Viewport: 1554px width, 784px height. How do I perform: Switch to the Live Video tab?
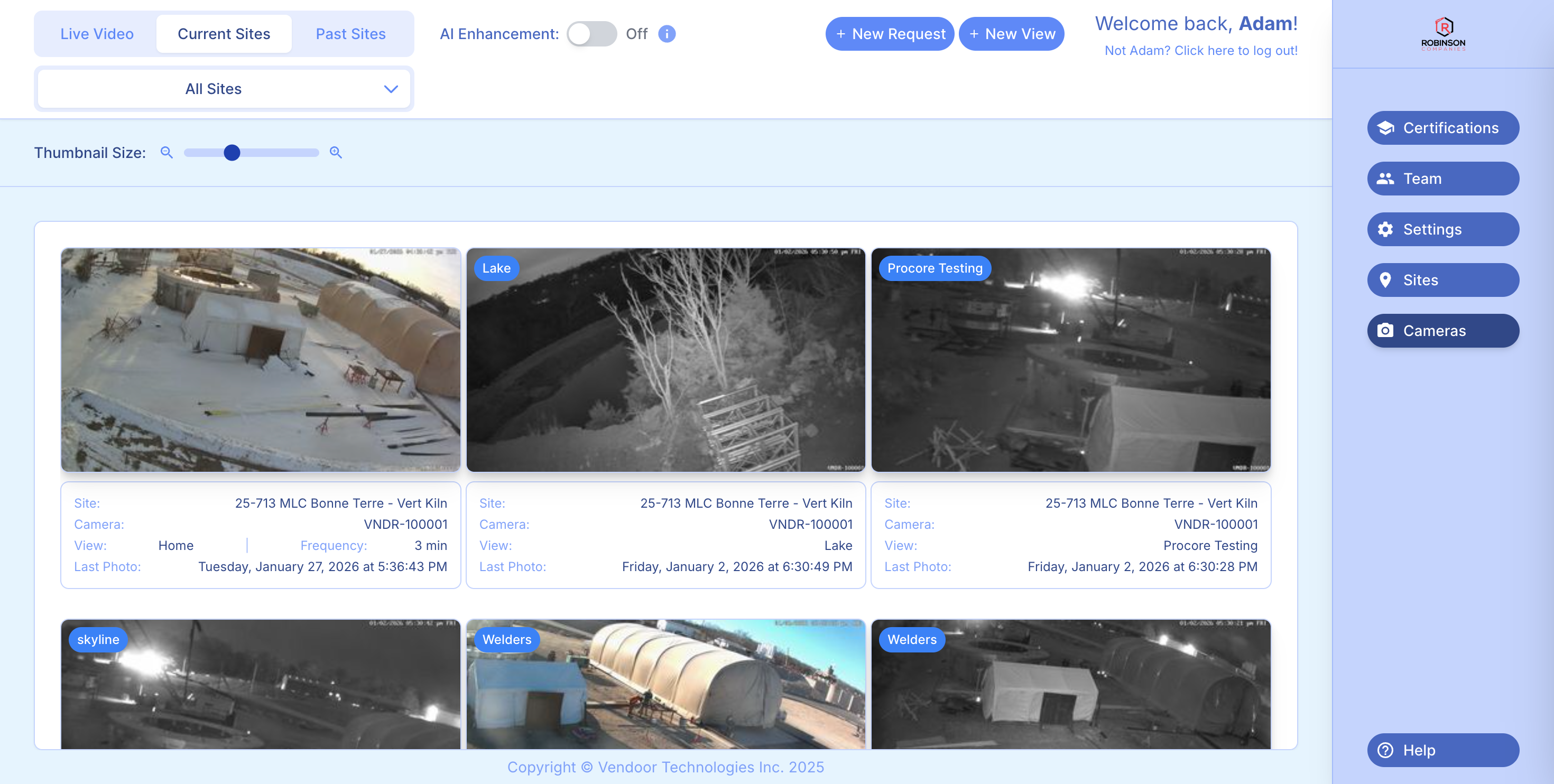coord(97,34)
